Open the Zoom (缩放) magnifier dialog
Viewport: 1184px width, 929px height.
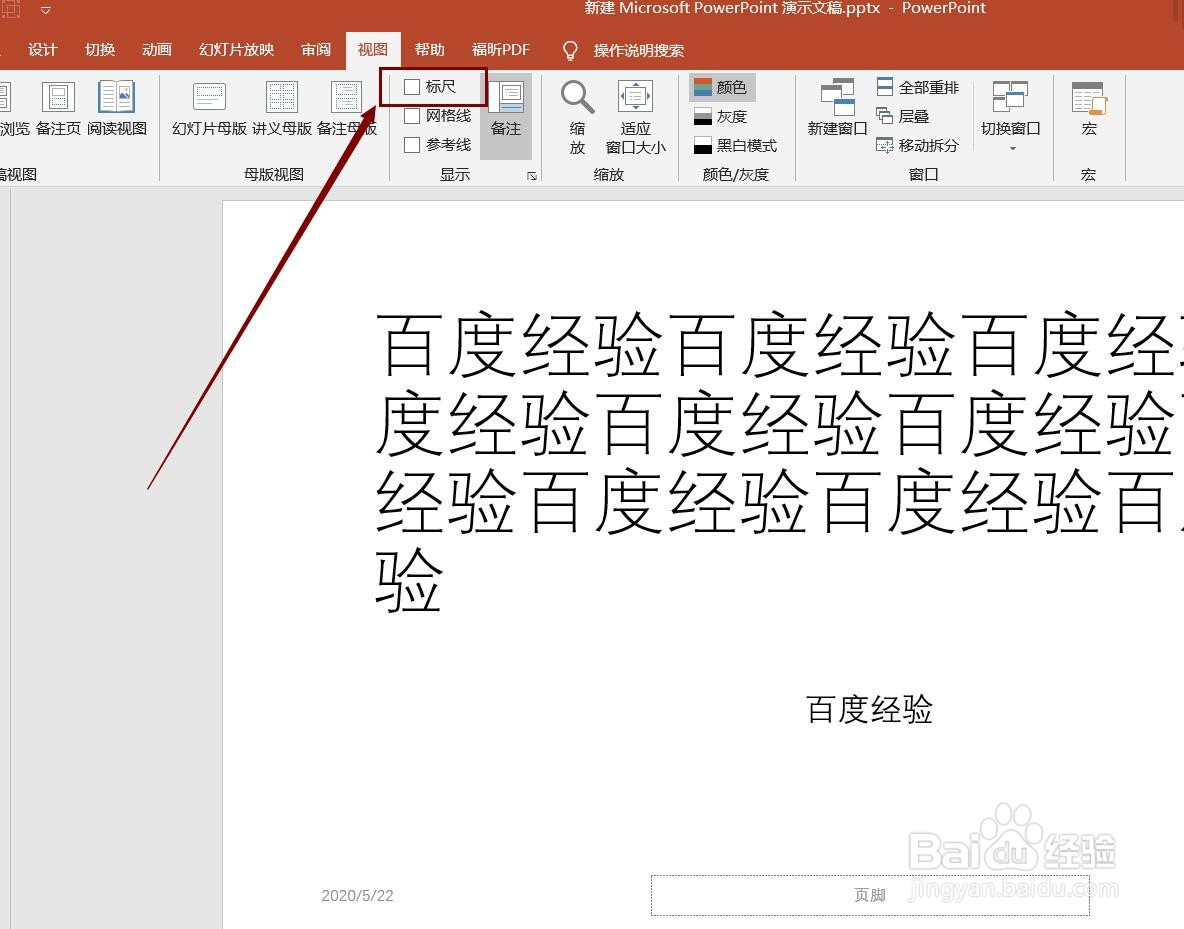point(577,117)
